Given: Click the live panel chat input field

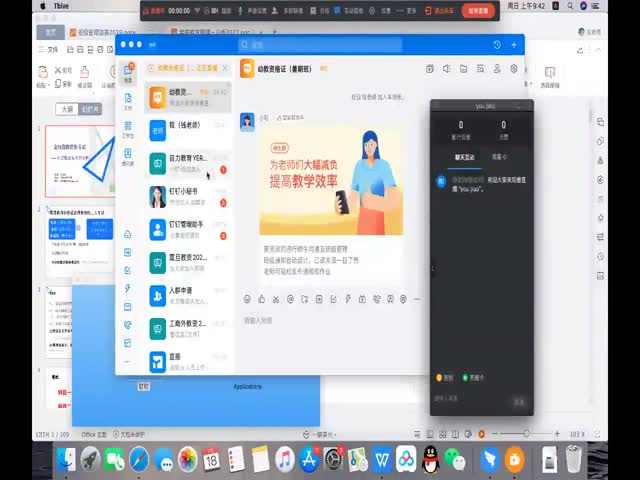Looking at the screenshot, I should click(469, 398).
